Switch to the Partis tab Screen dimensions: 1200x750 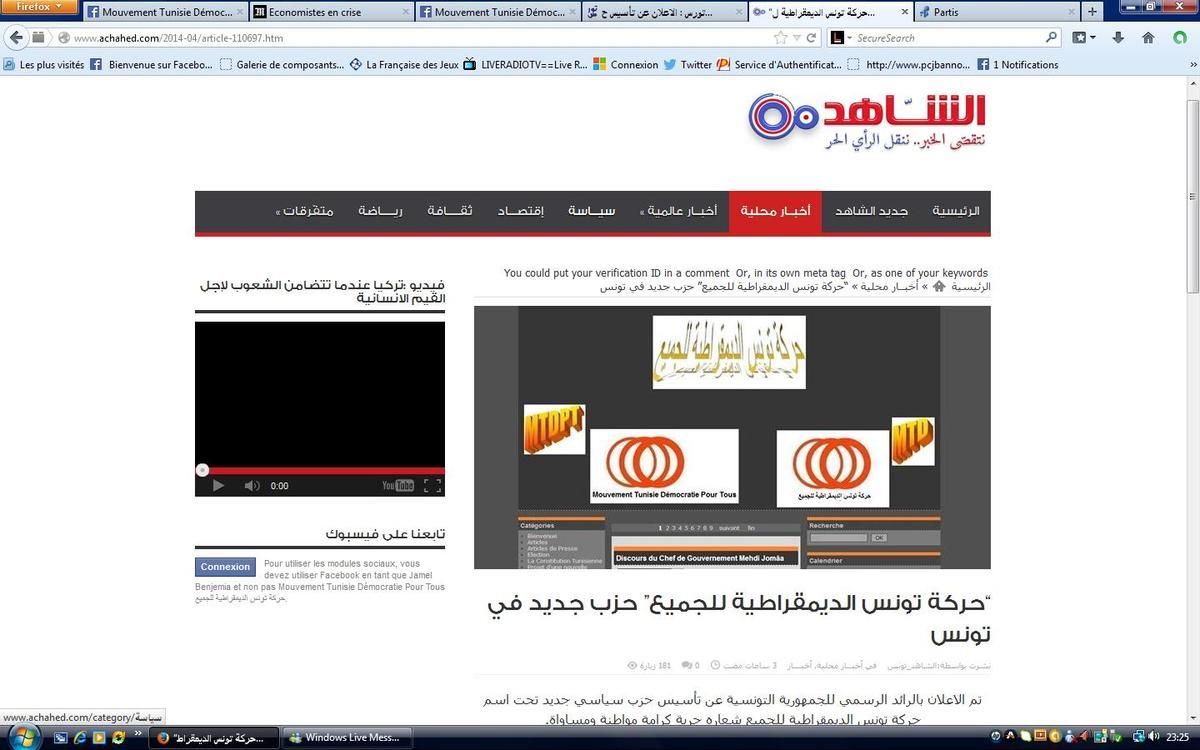997,12
